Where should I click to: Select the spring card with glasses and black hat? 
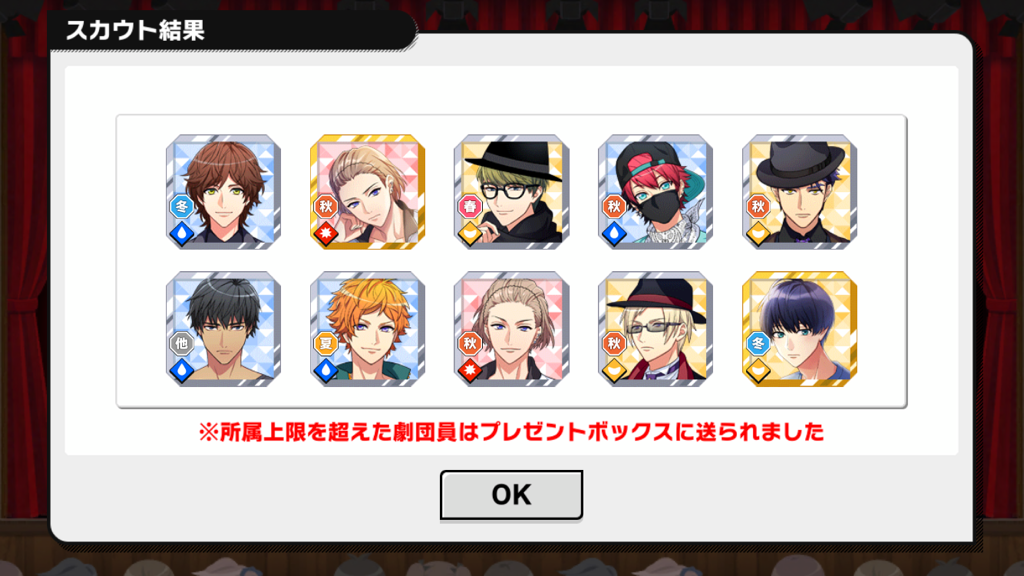511,192
